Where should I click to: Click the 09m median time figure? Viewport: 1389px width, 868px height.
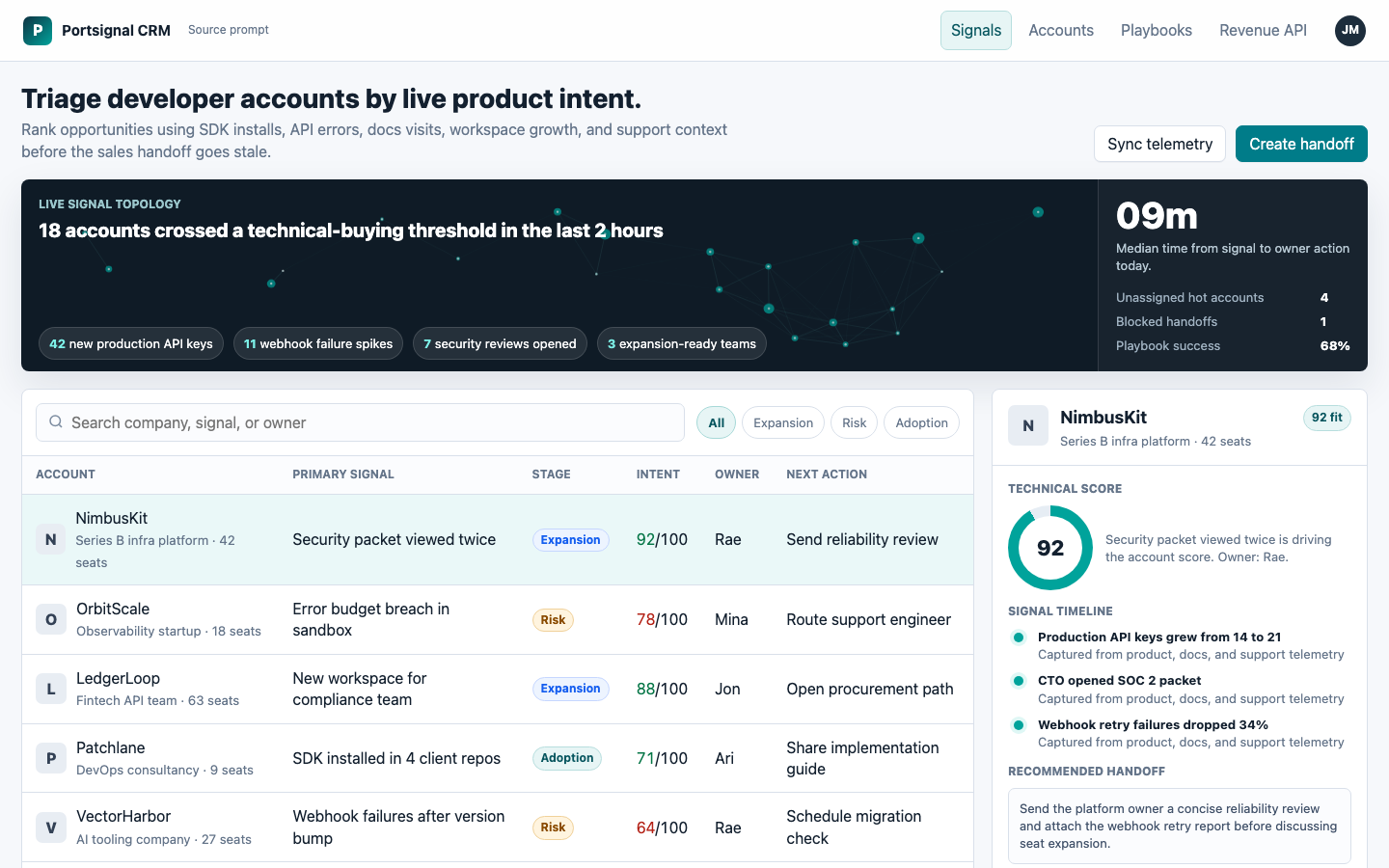(1157, 216)
